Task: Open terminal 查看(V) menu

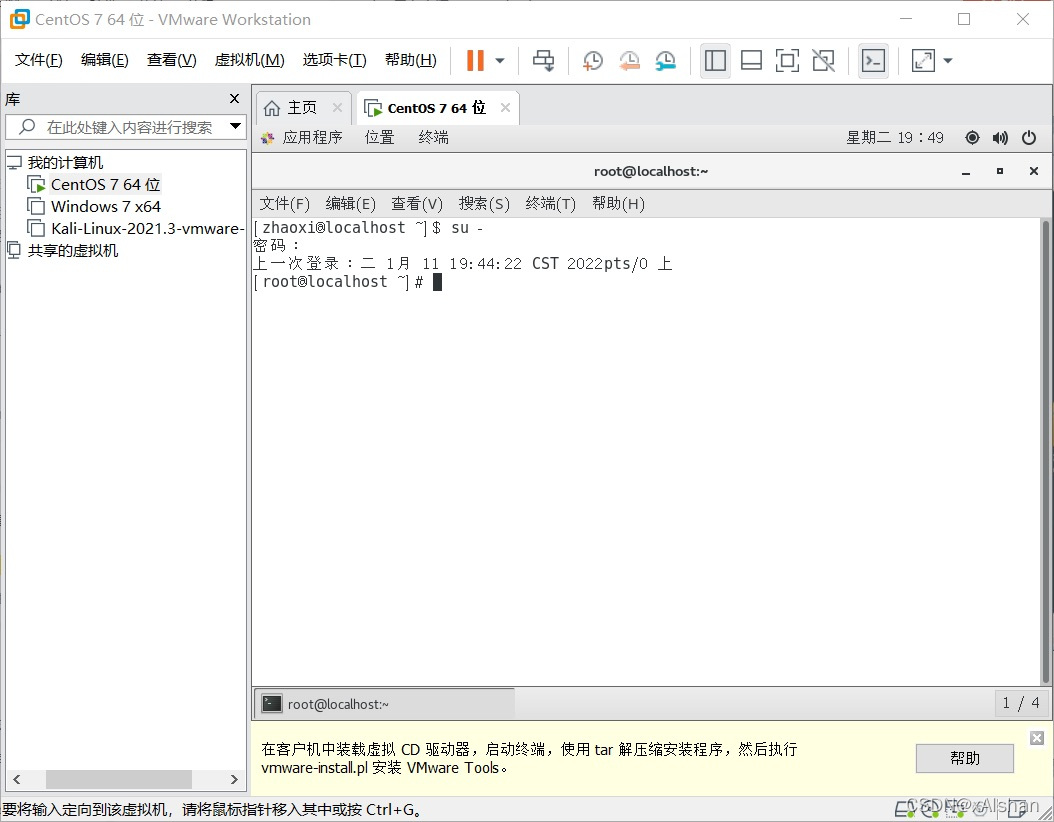Action: [x=417, y=204]
